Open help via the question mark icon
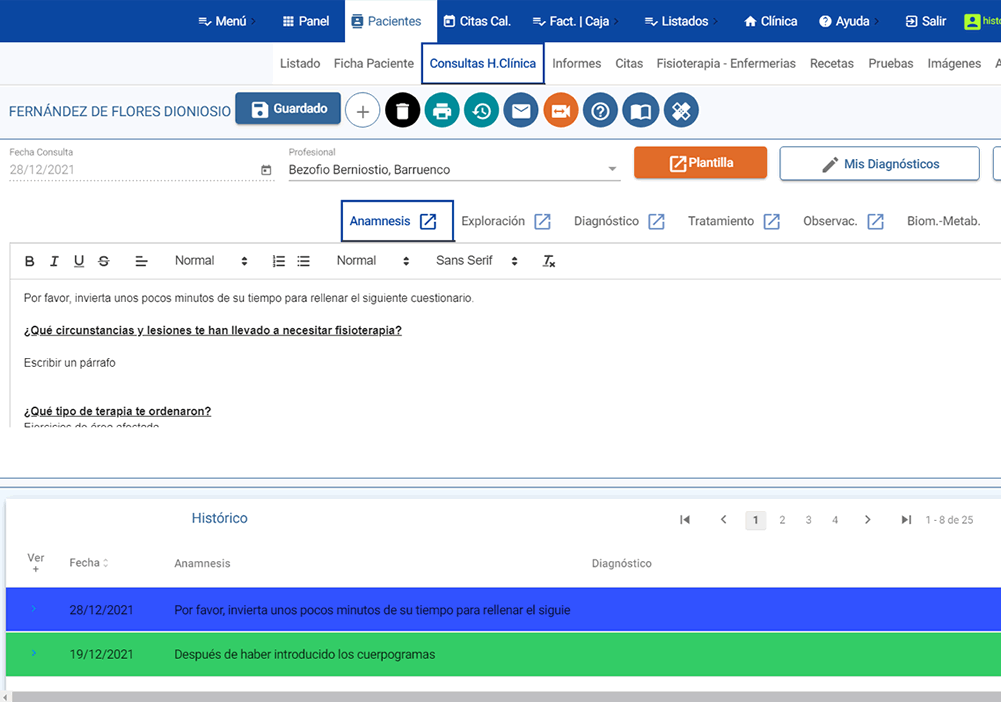Viewport: 1001px width, 702px height. (601, 110)
